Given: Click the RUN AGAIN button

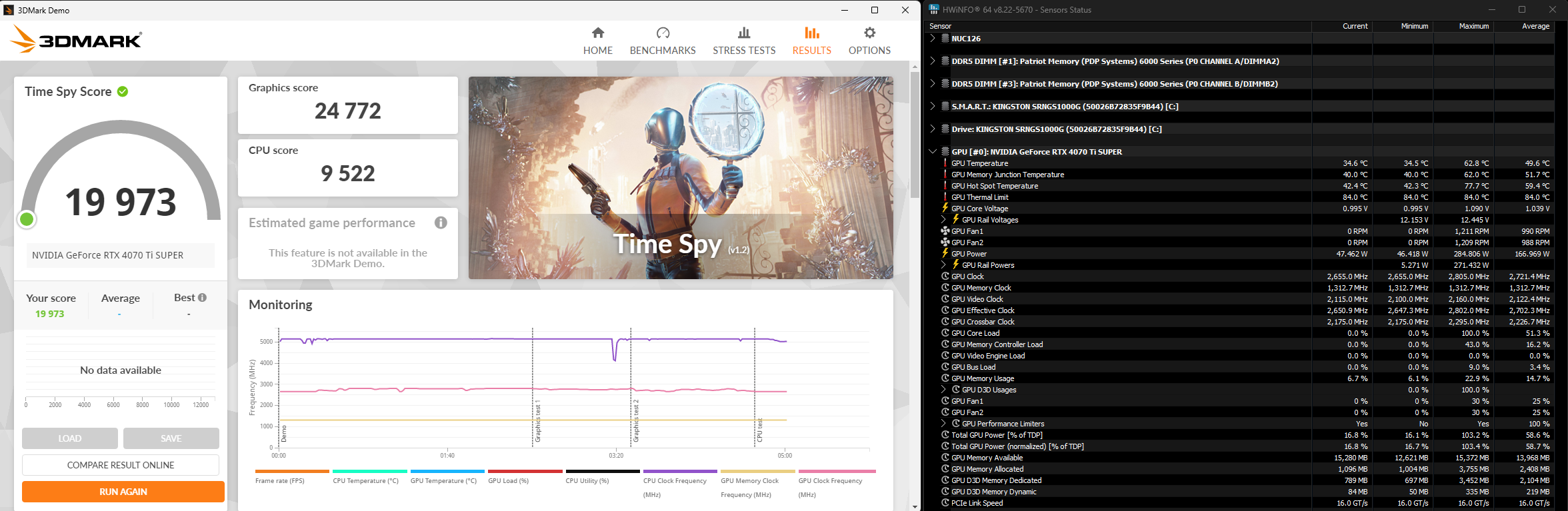Looking at the screenshot, I should coord(123,492).
